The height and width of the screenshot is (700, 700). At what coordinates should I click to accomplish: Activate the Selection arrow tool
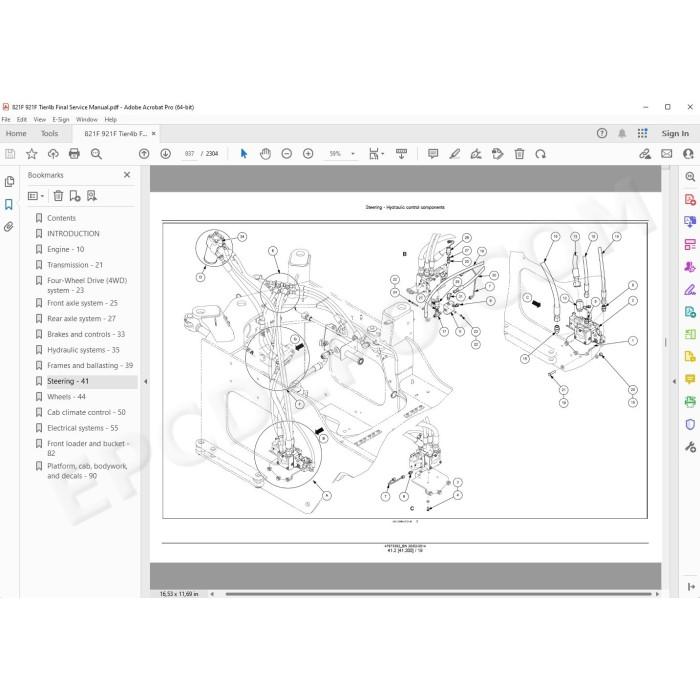click(x=244, y=154)
